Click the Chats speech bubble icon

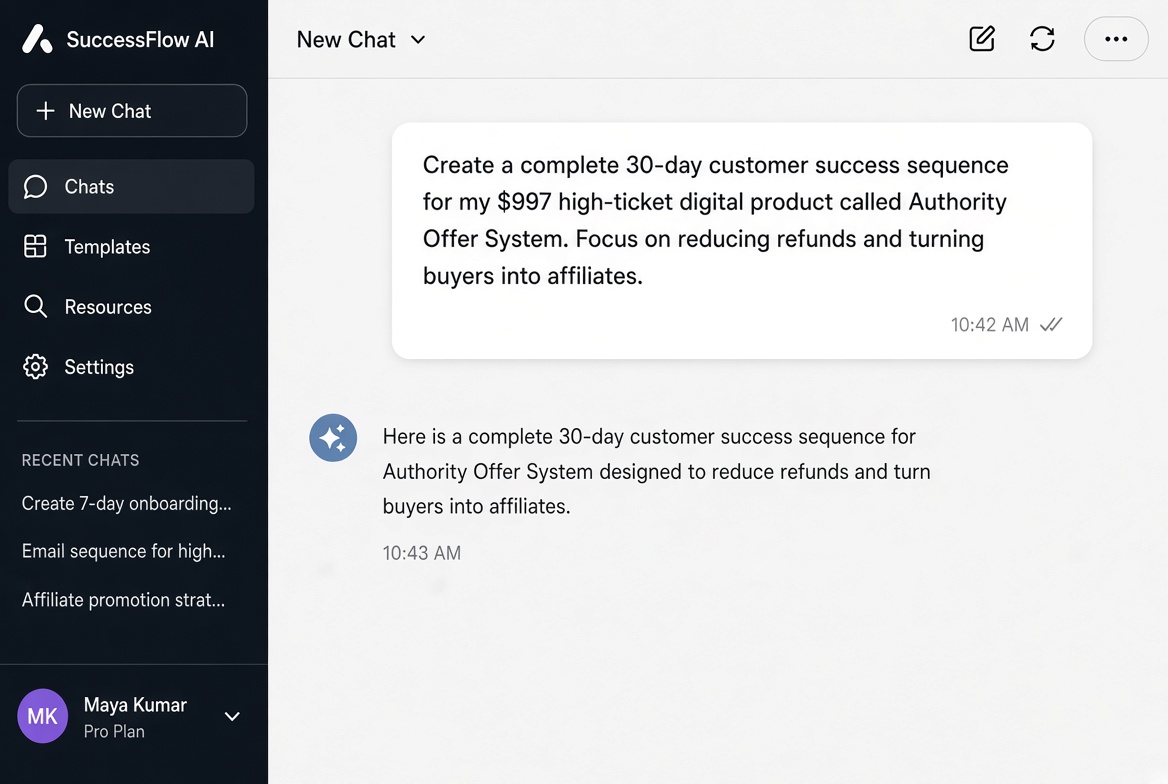(x=35, y=186)
